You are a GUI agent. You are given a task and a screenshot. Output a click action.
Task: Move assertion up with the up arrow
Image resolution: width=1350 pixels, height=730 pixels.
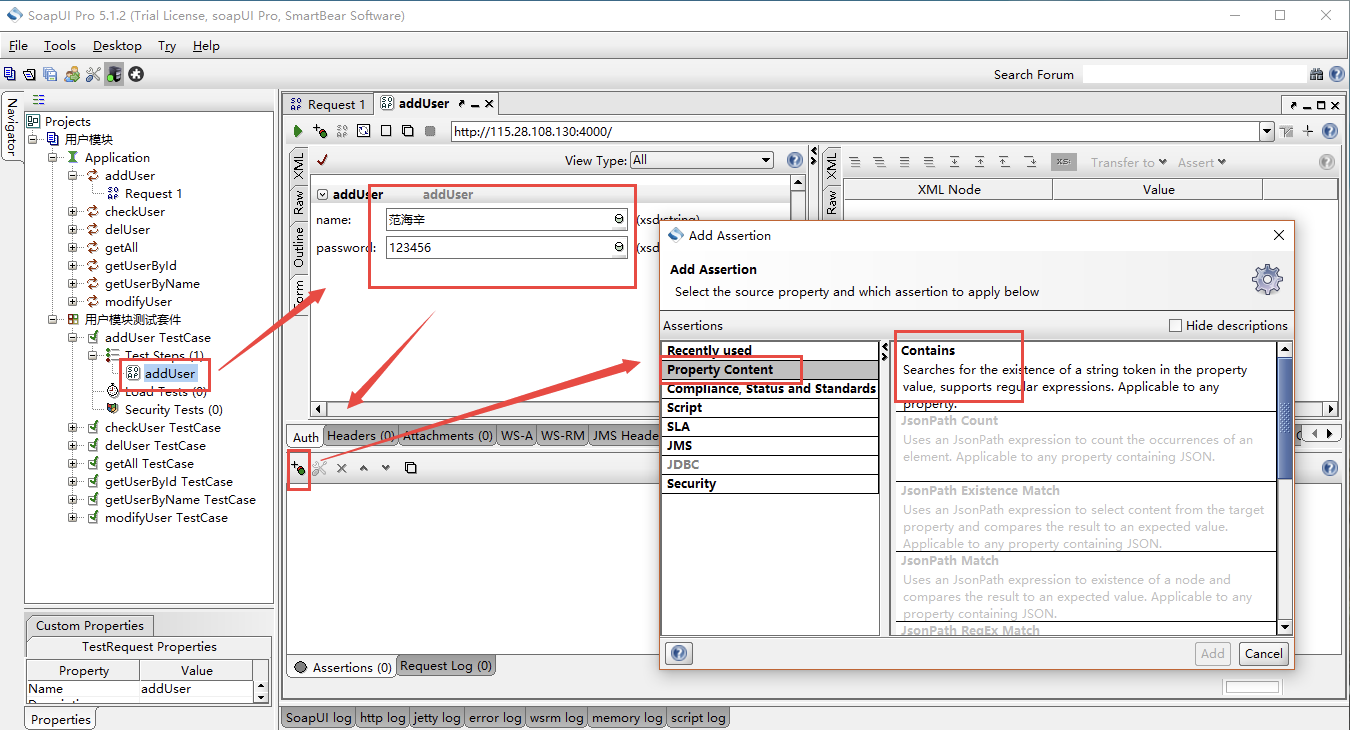click(x=364, y=468)
